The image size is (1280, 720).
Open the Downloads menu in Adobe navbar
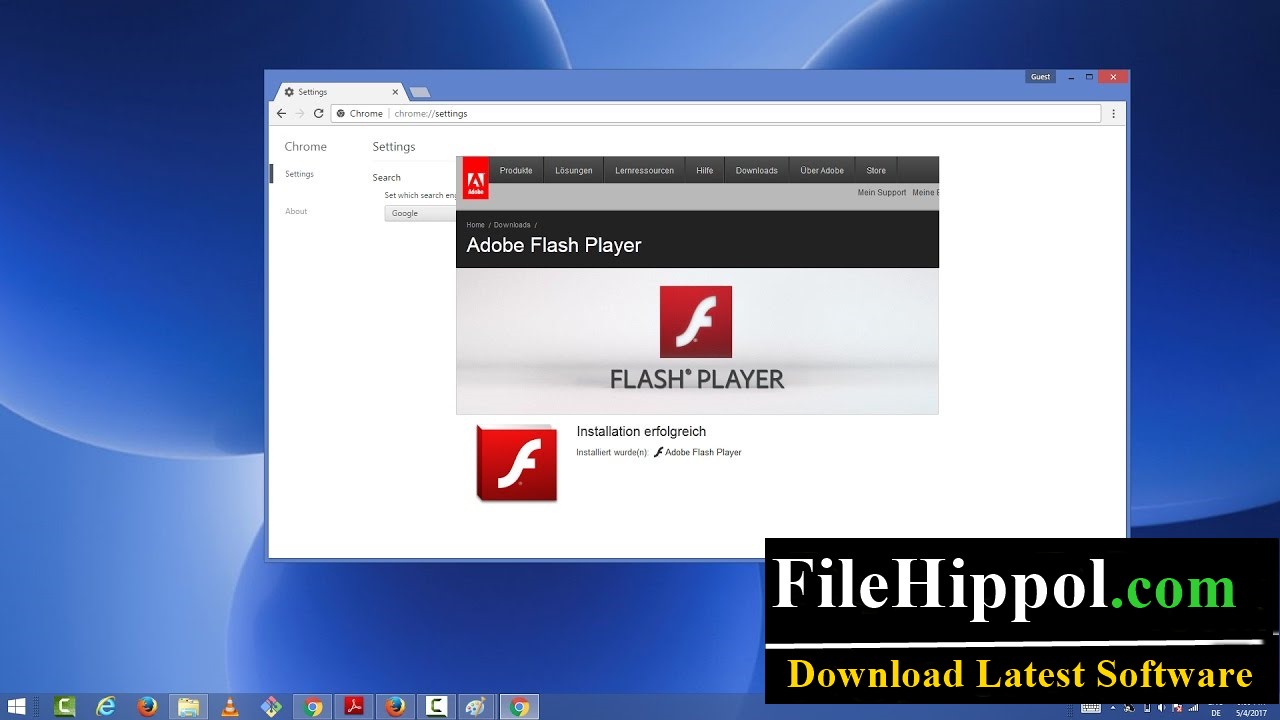tap(757, 170)
